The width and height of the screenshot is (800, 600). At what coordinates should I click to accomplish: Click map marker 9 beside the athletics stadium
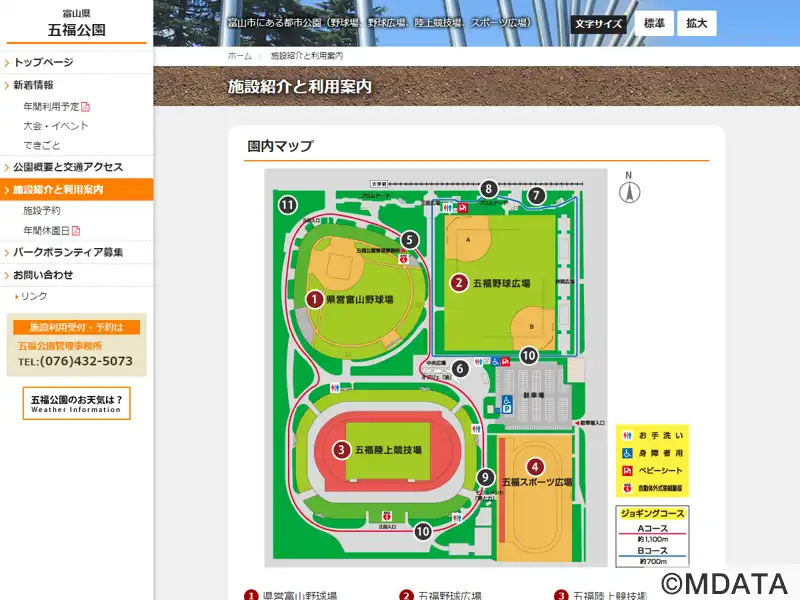pos(485,478)
